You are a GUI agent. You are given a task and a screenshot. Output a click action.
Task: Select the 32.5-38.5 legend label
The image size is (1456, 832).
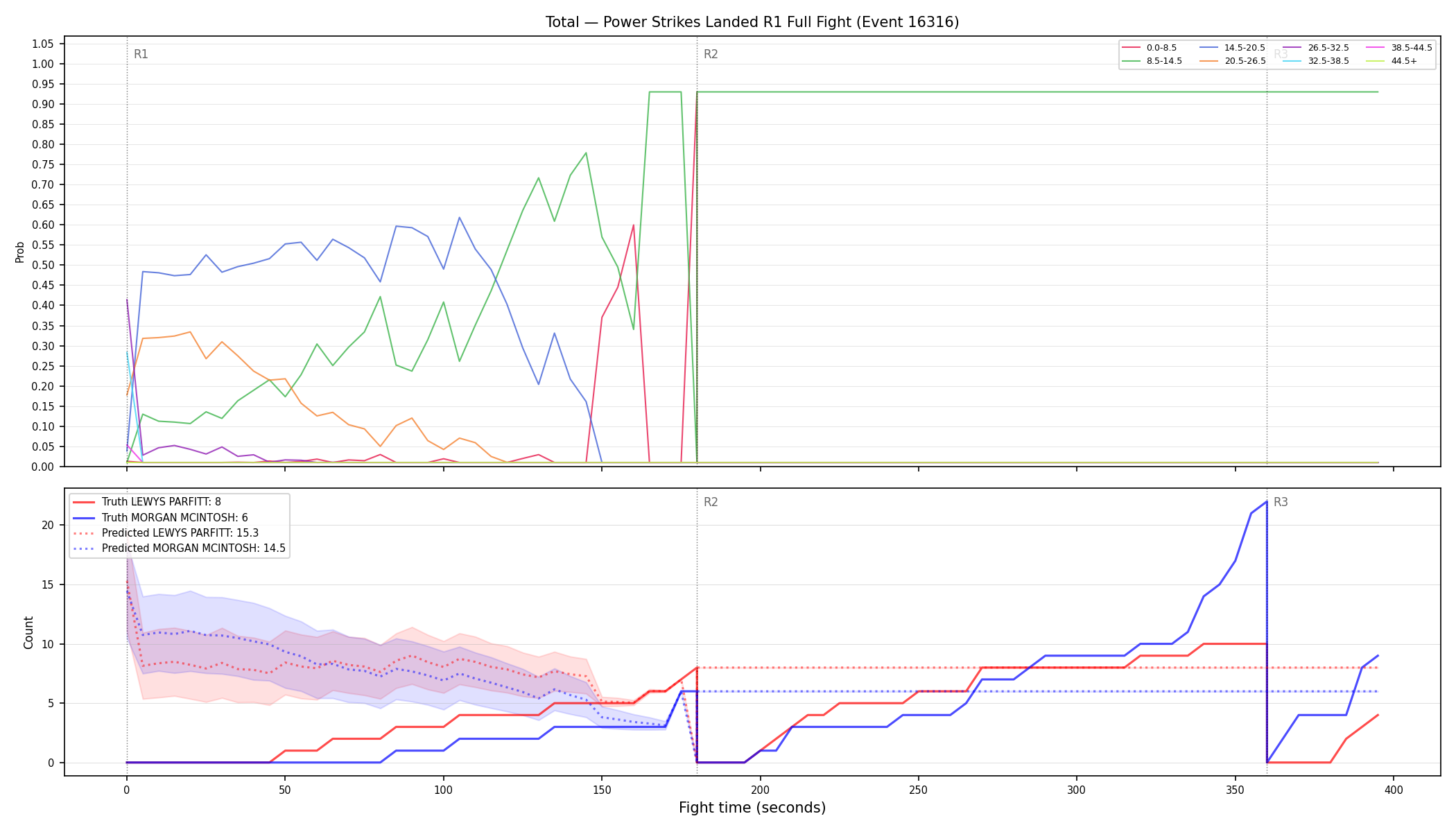pyautogui.click(x=1328, y=61)
